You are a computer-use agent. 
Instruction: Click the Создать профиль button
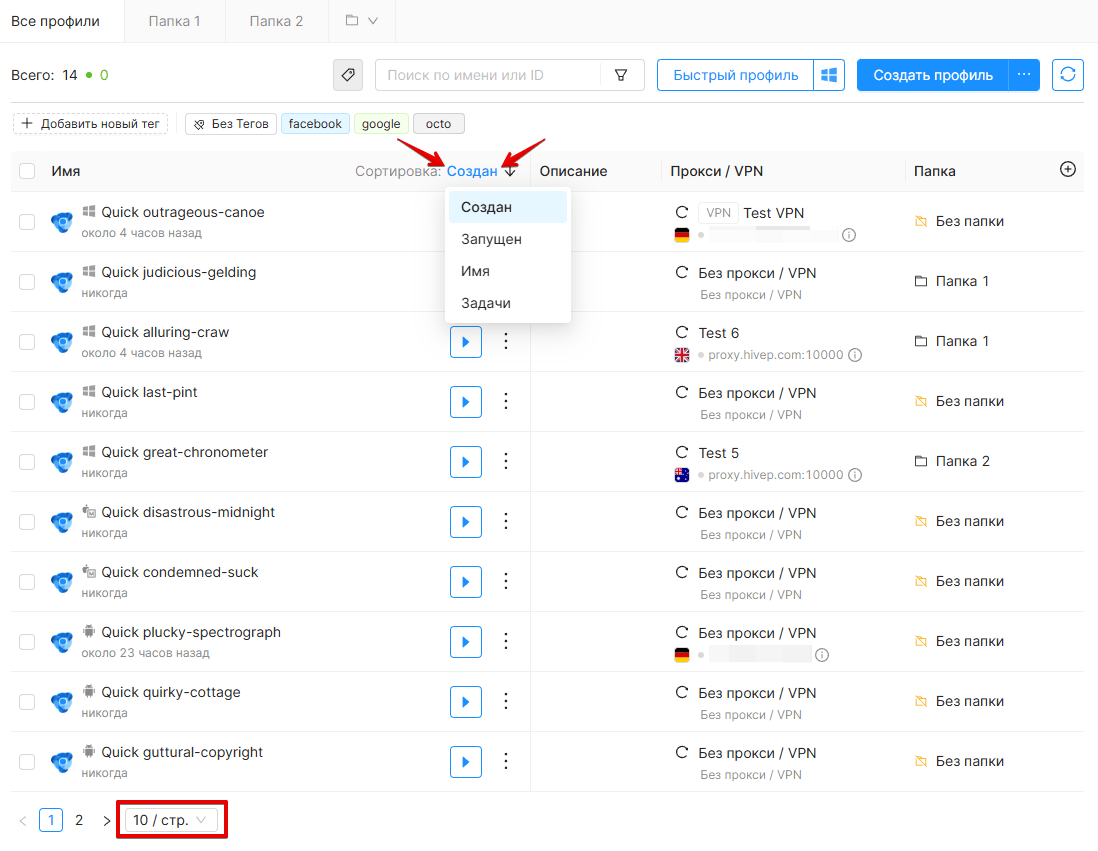(x=933, y=75)
